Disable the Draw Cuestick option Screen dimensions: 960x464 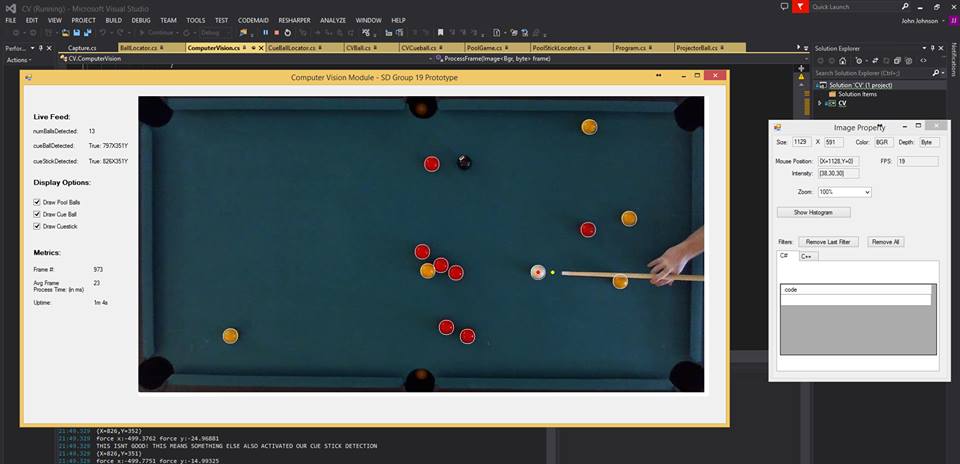pyautogui.click(x=37, y=226)
